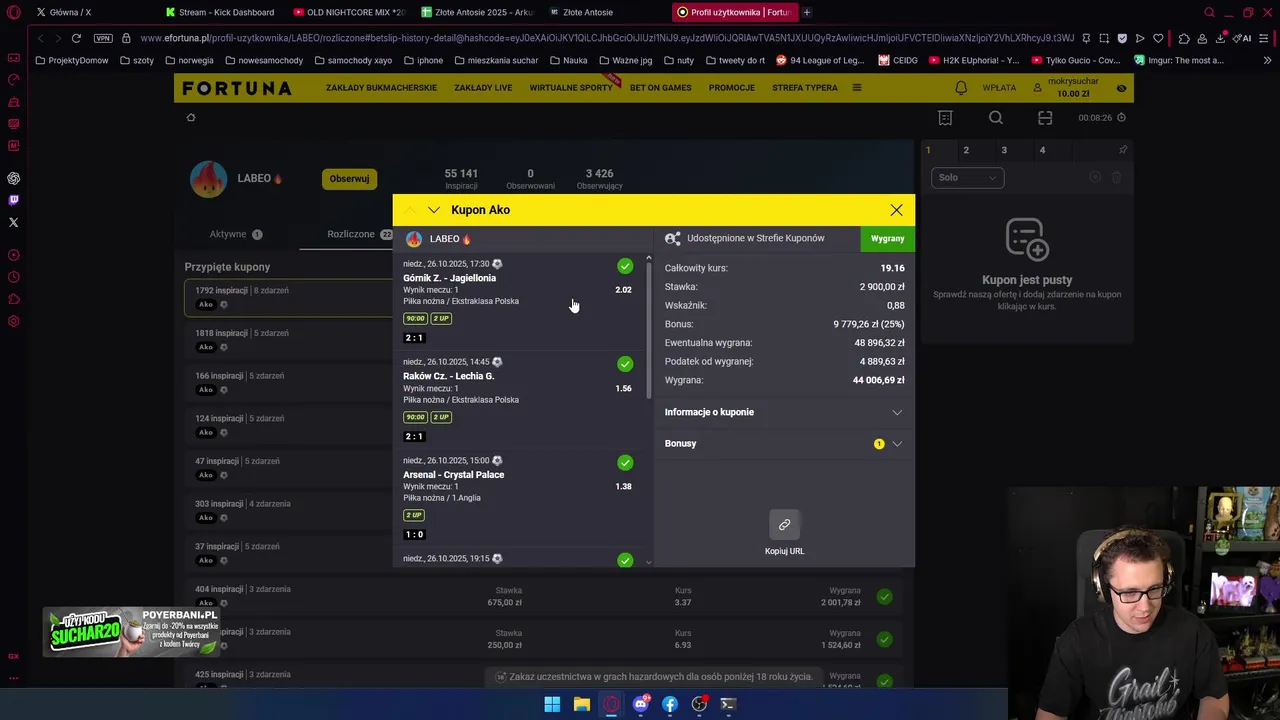1280x720 pixels.
Task: Click the scrollbar down arrow in coupon list
Action: click(648, 563)
